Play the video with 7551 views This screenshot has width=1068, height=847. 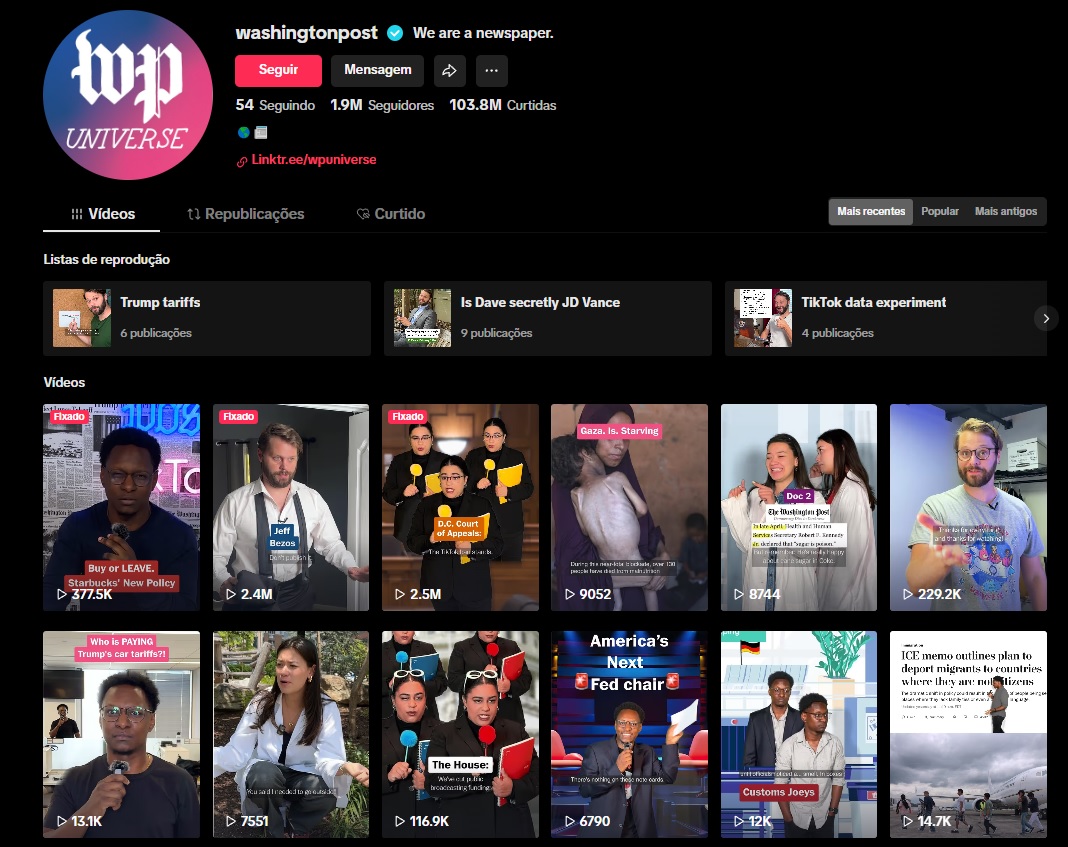[291, 735]
